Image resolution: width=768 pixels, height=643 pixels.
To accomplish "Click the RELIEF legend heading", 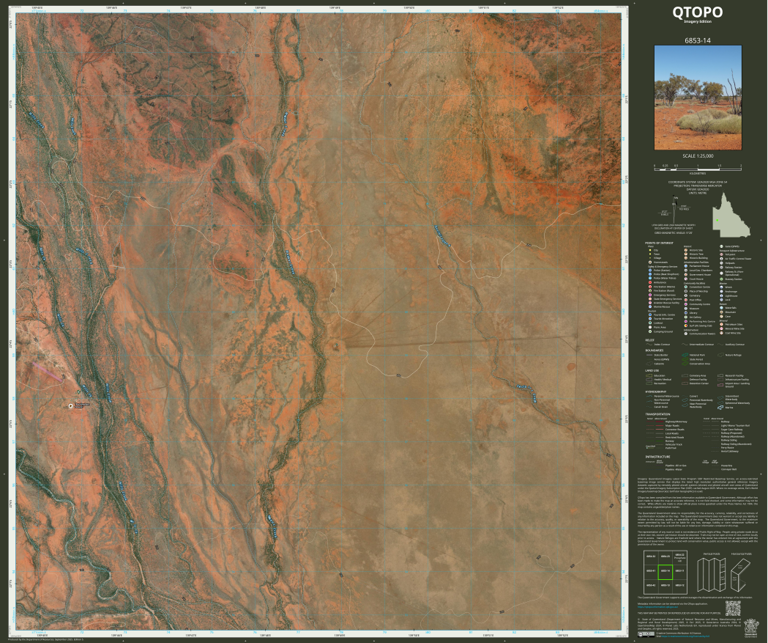I will [x=649, y=340].
